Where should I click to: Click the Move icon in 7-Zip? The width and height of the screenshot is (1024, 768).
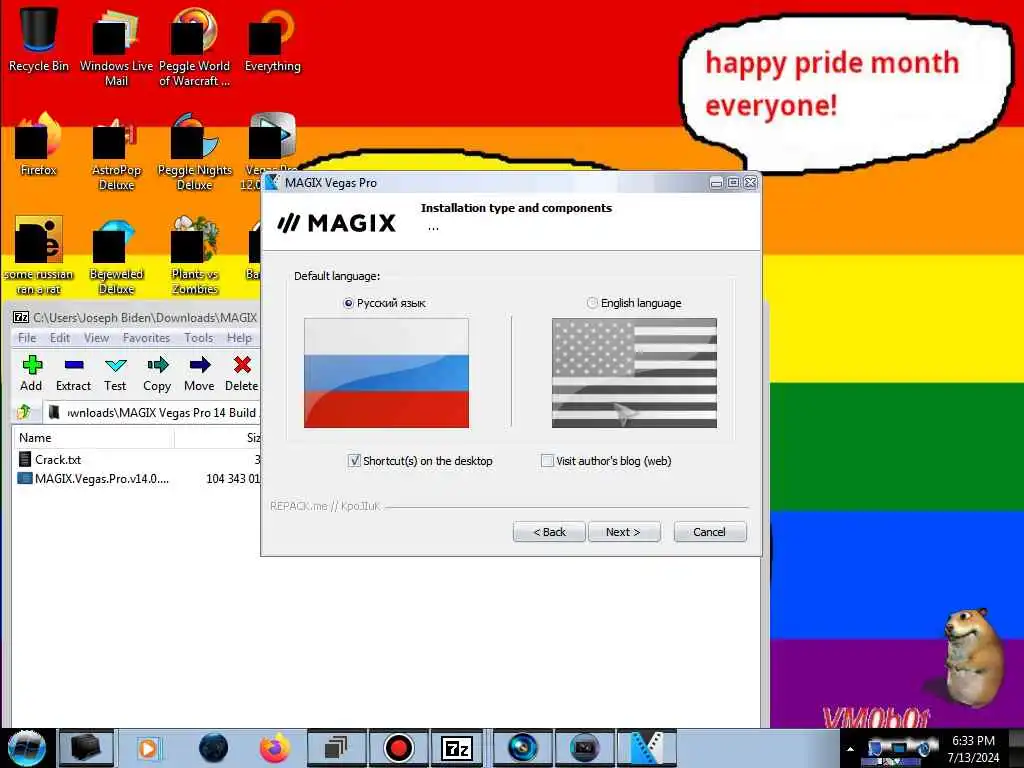[199, 374]
